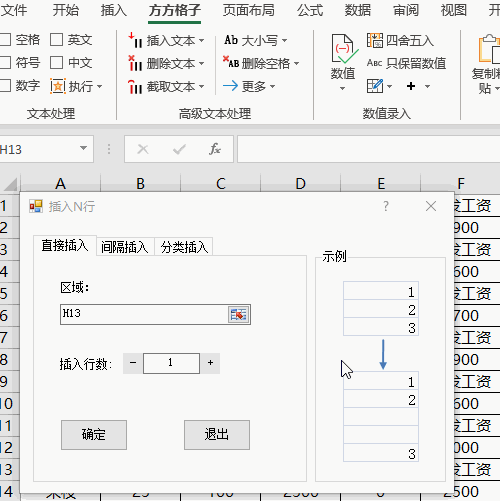Viewport: 500px width, 501px height.
Task: Open dropdown beside the plus icon
Action: click(x=427, y=86)
